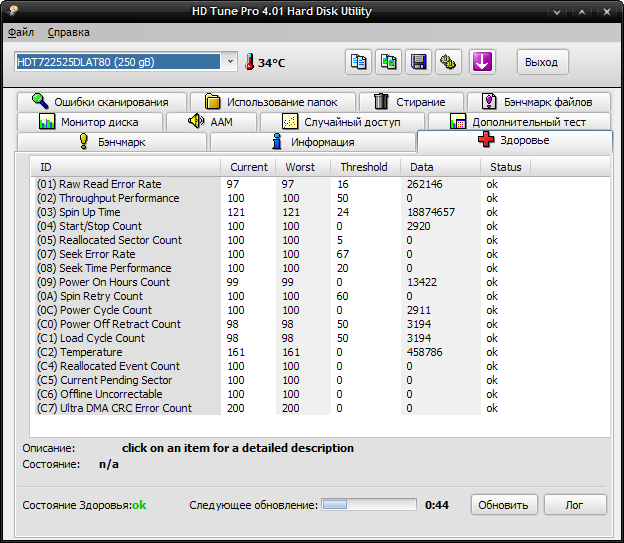Open the Информация tab

pyautogui.click(x=311, y=142)
